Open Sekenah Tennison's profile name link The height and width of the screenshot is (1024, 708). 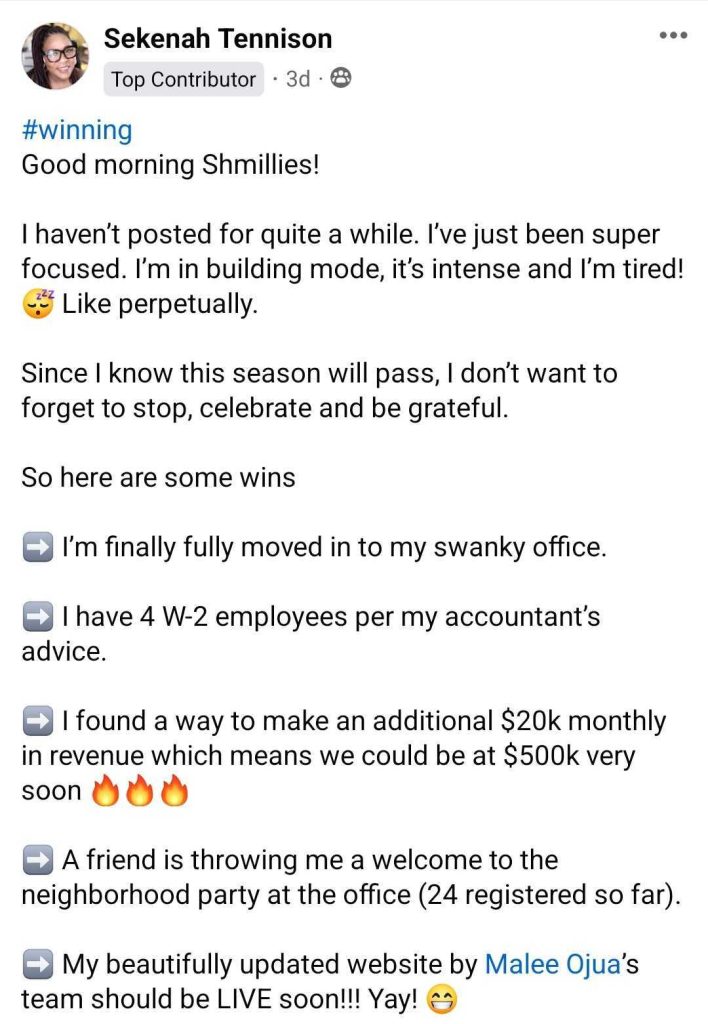tap(218, 39)
